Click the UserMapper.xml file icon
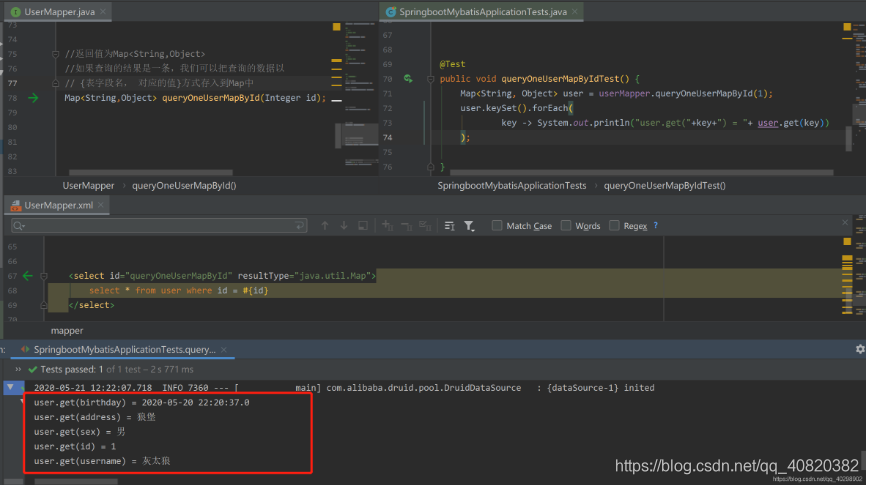 pos(16,206)
